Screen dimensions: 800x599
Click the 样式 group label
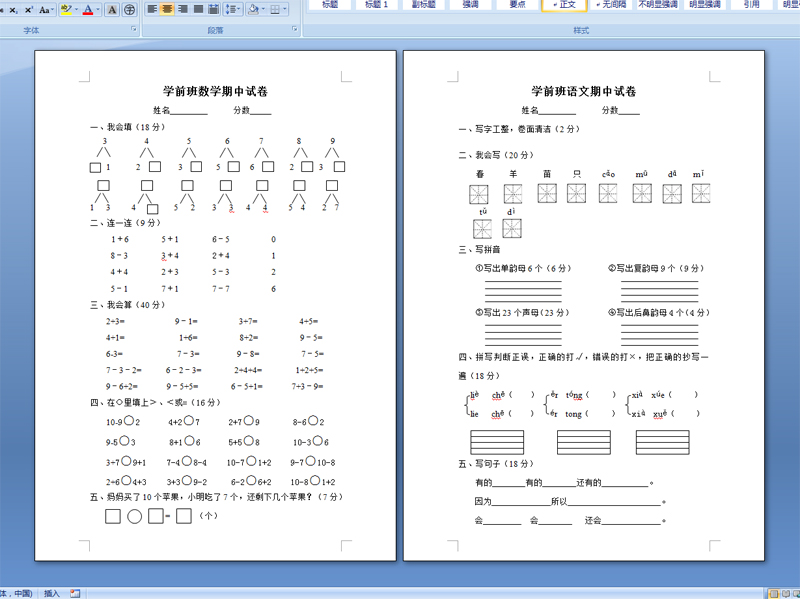point(581,31)
